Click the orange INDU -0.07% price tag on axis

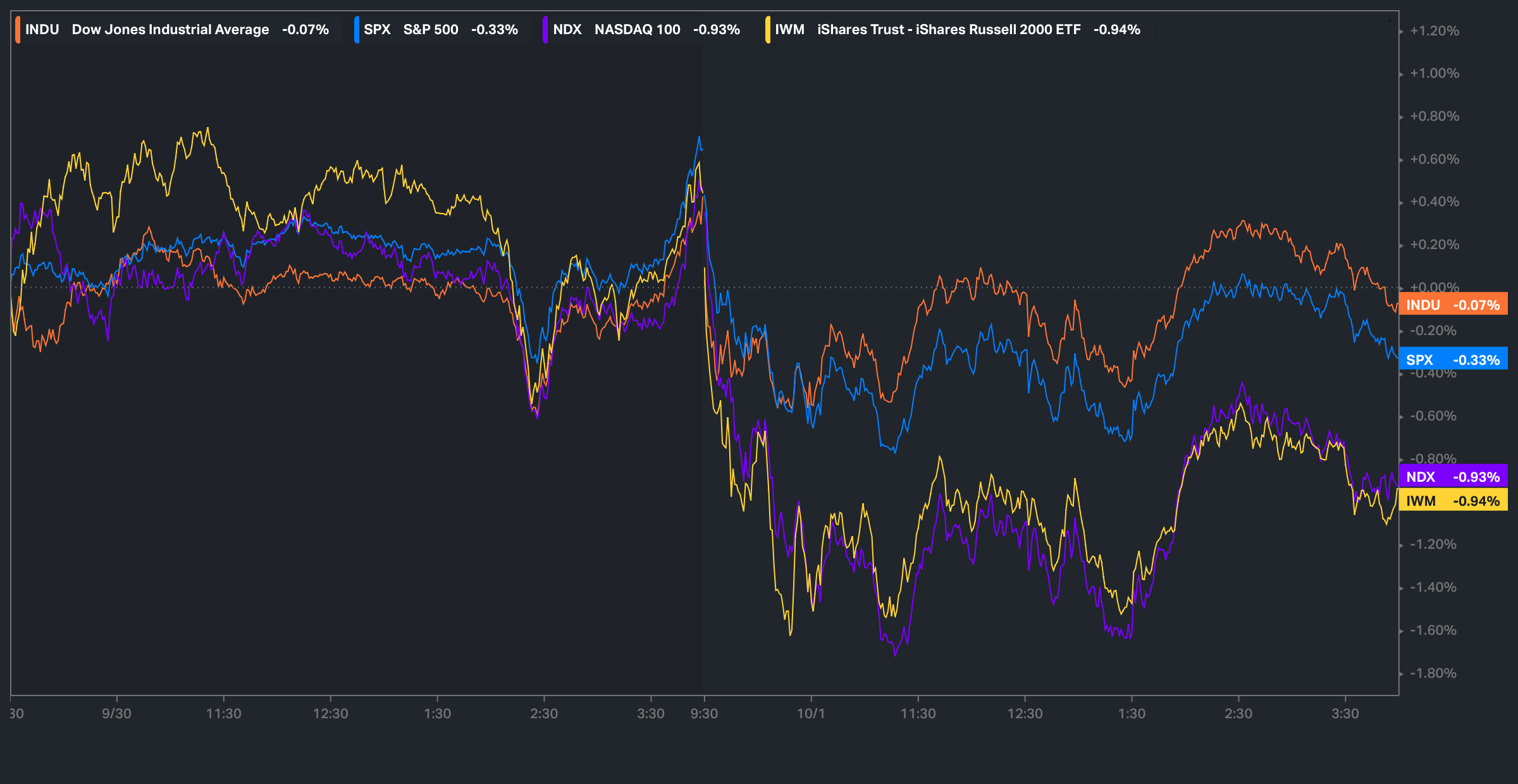tap(1453, 305)
